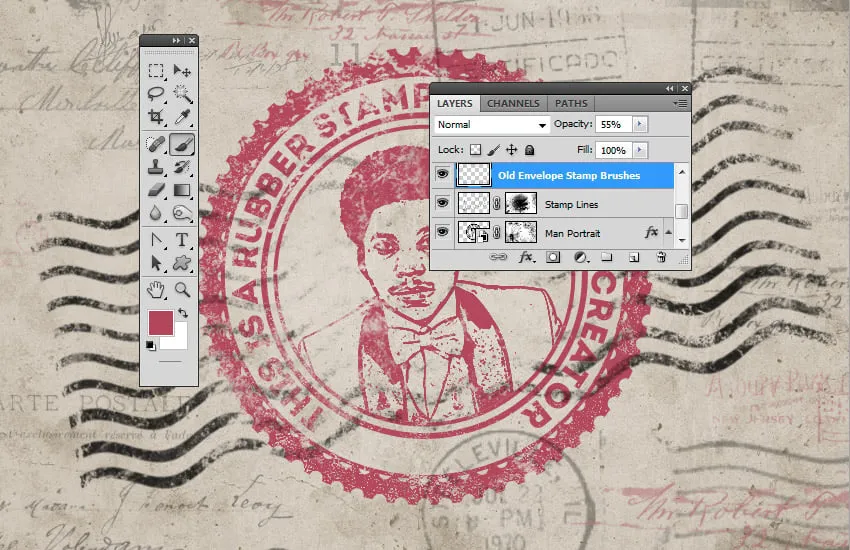Expand Man Portrait layer effects arrow
Image resolution: width=850 pixels, height=550 pixels.
click(666, 232)
